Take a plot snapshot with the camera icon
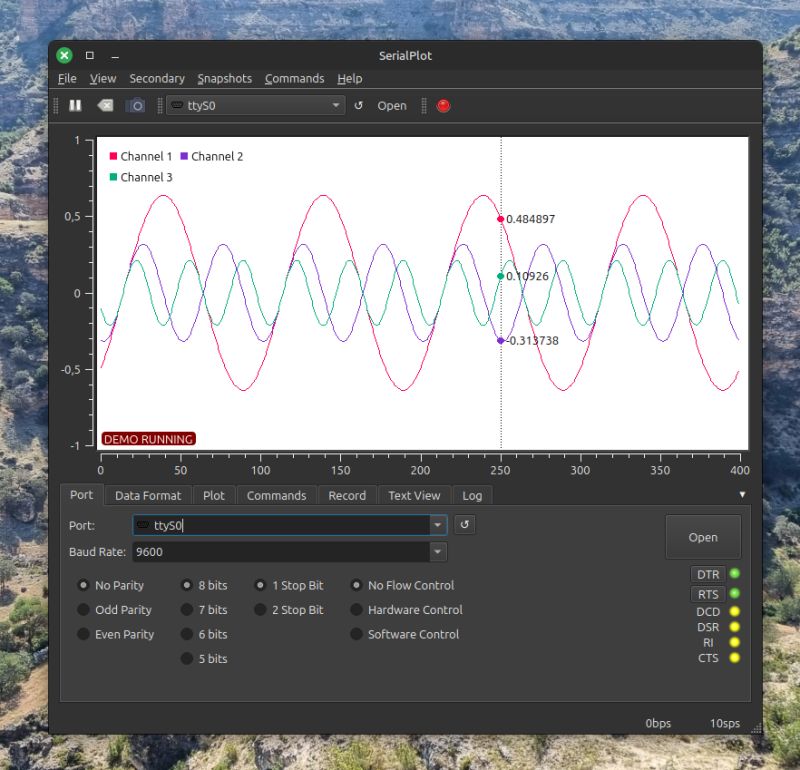800x770 pixels. click(136, 105)
